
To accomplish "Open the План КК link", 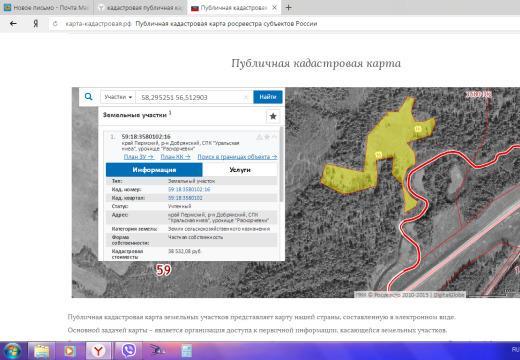I will tap(175, 157).
